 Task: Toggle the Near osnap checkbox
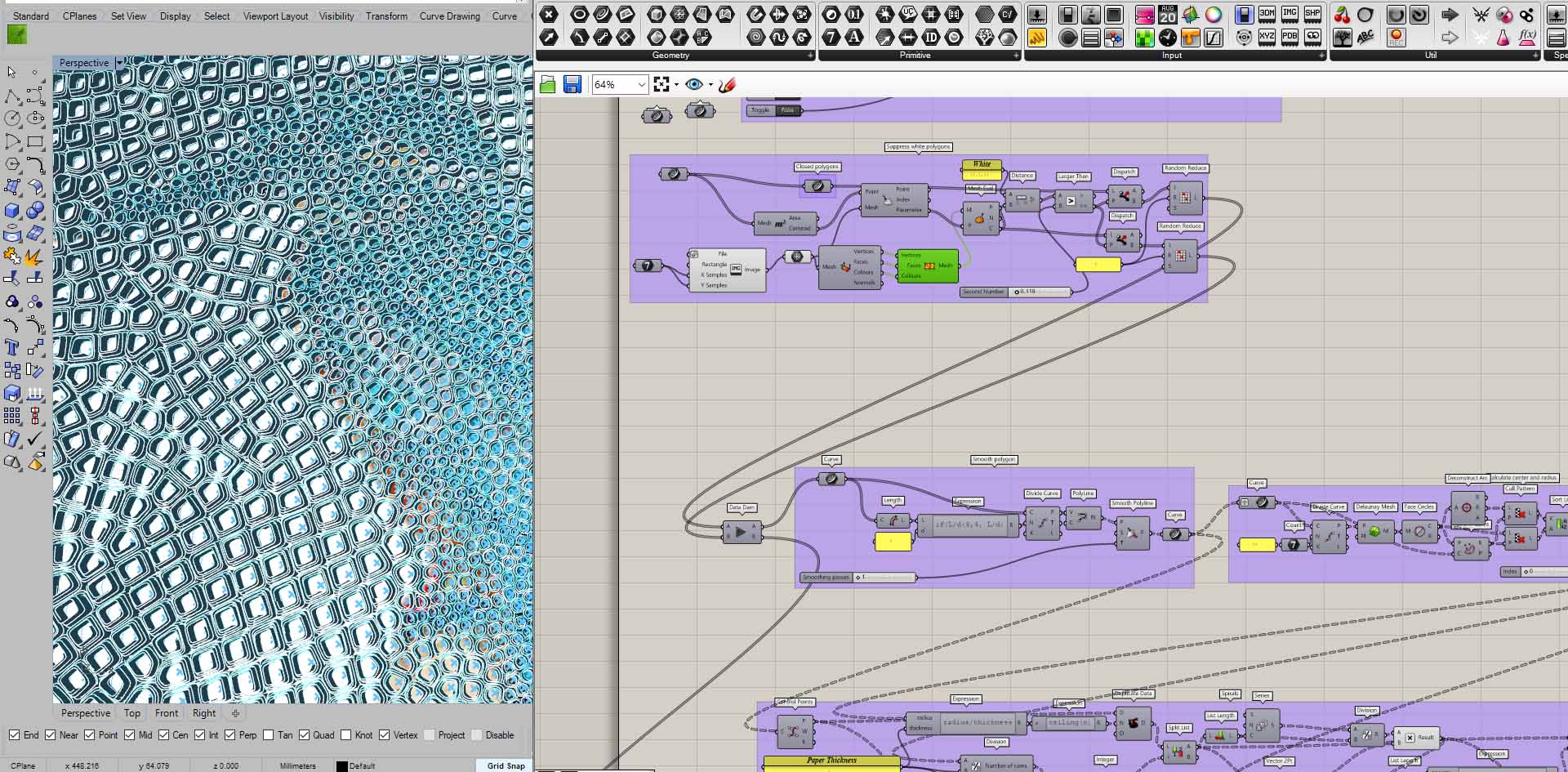click(51, 735)
